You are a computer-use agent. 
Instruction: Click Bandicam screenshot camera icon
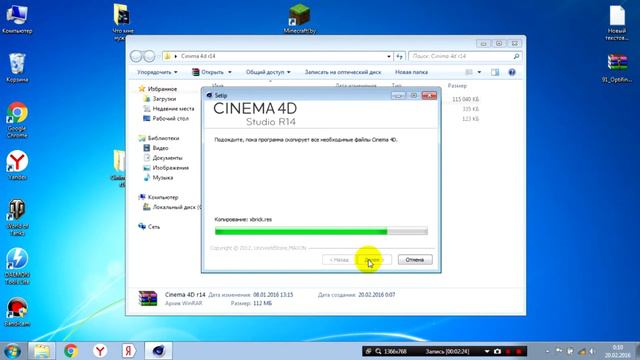(497, 351)
